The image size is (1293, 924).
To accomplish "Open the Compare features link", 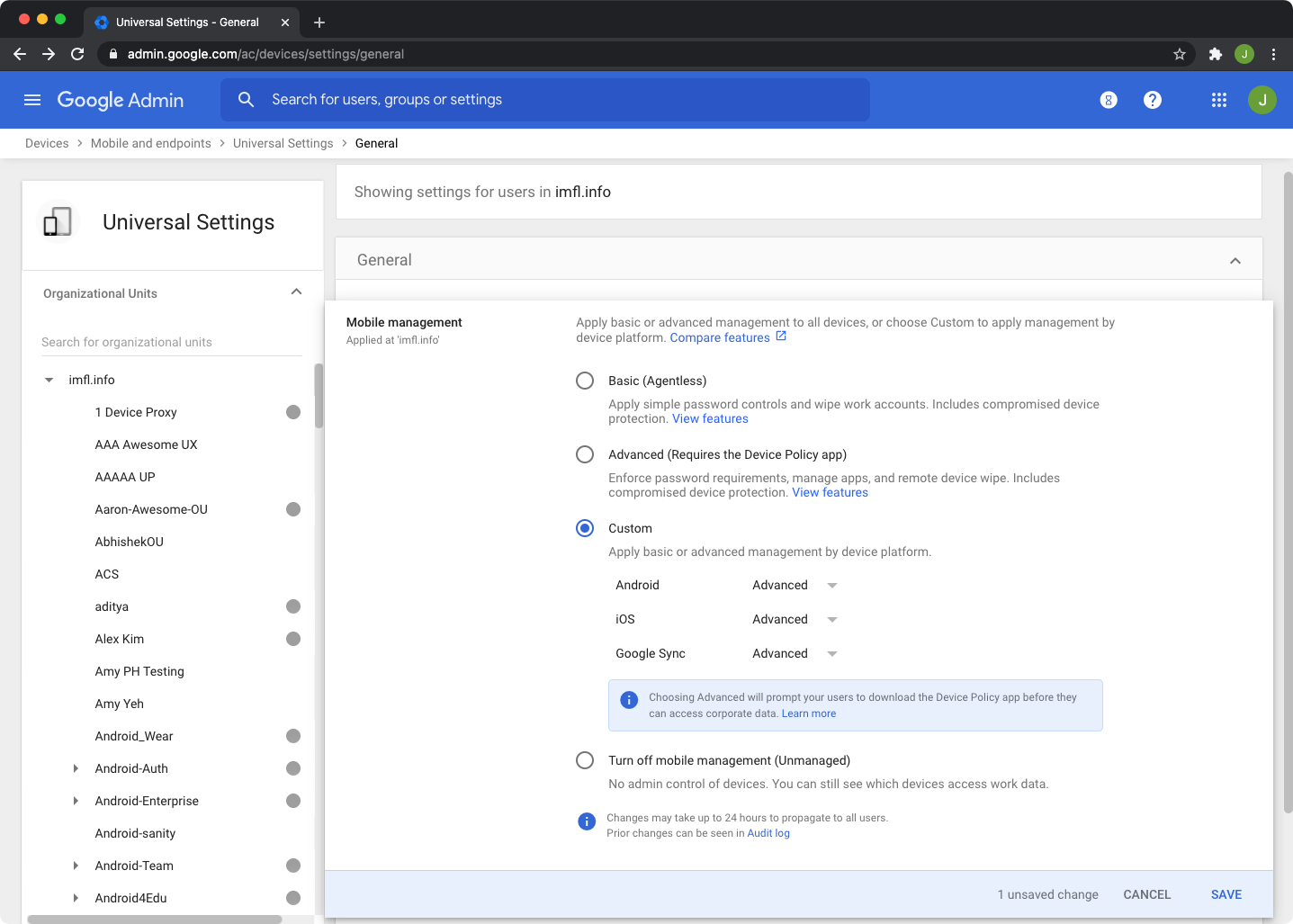I will pos(720,337).
